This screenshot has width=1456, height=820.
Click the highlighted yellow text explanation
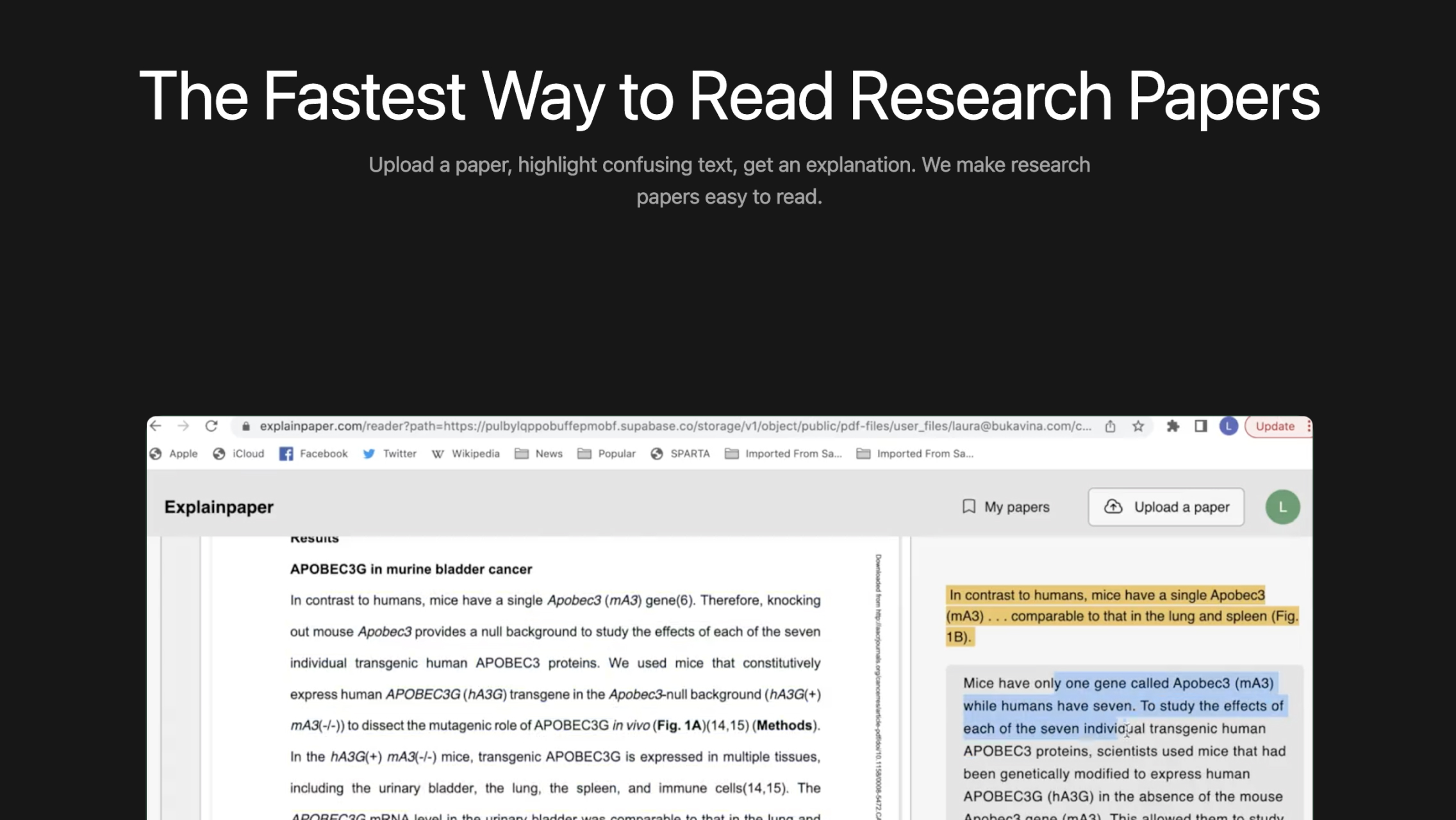[x=1121, y=614]
